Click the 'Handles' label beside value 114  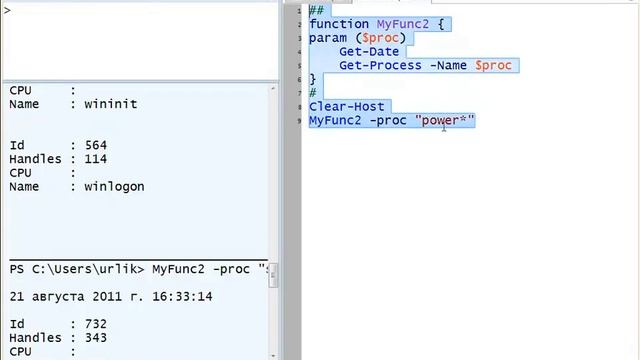[x=35, y=159]
